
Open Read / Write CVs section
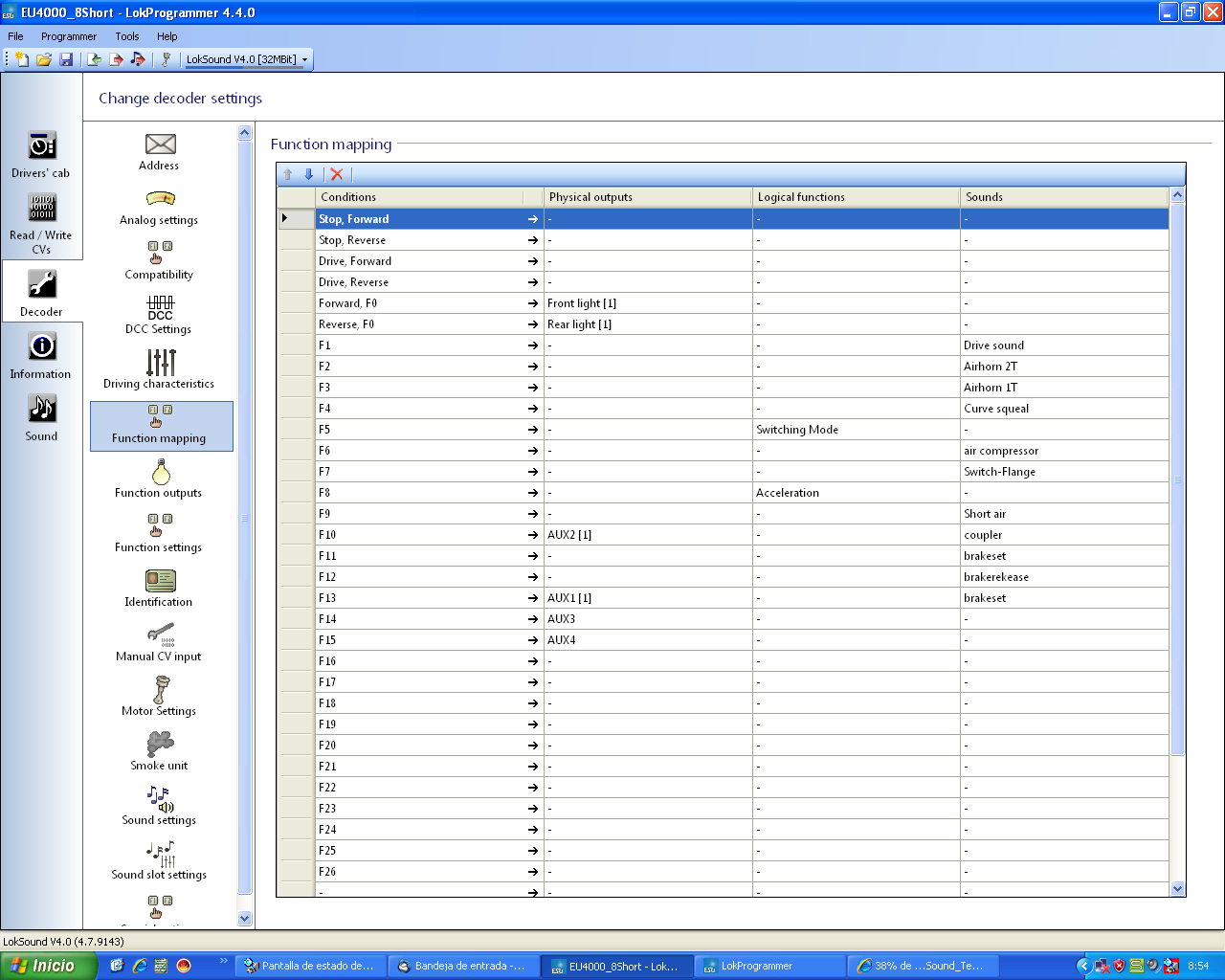(41, 224)
